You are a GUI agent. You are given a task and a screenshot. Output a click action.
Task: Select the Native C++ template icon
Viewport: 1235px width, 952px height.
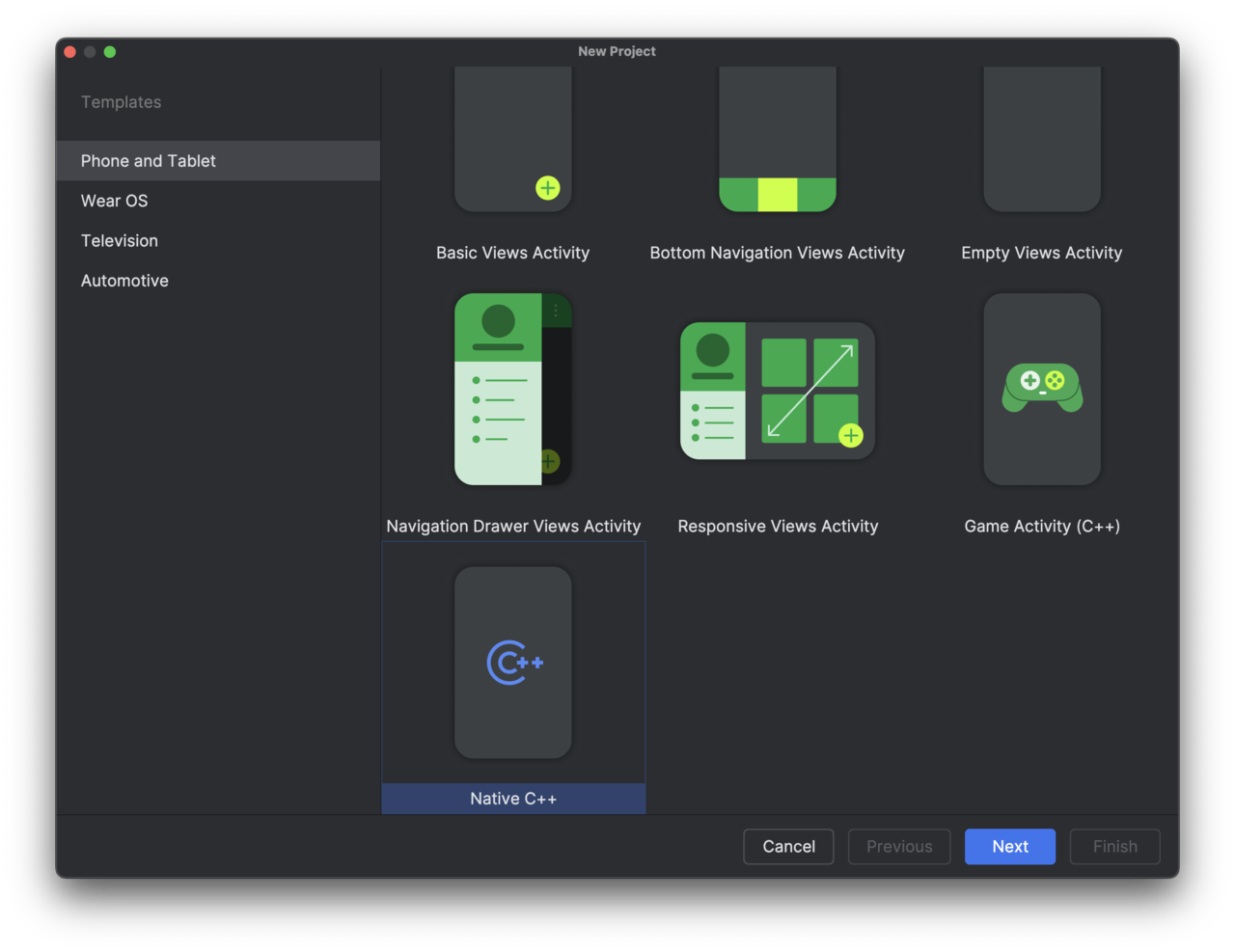513,663
